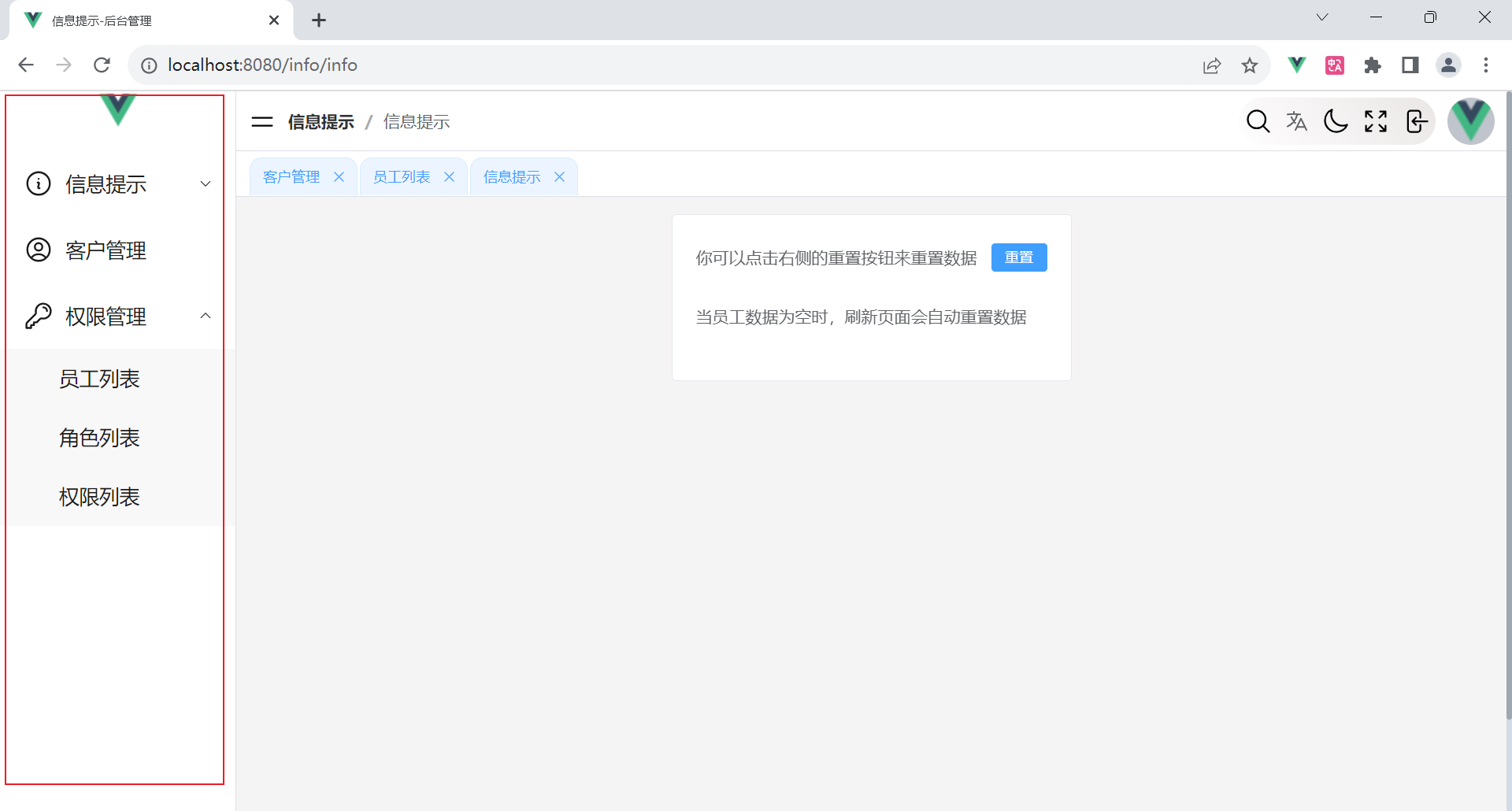The image size is (1512, 811).
Task: Log out using the exit icon
Action: [x=1416, y=121]
